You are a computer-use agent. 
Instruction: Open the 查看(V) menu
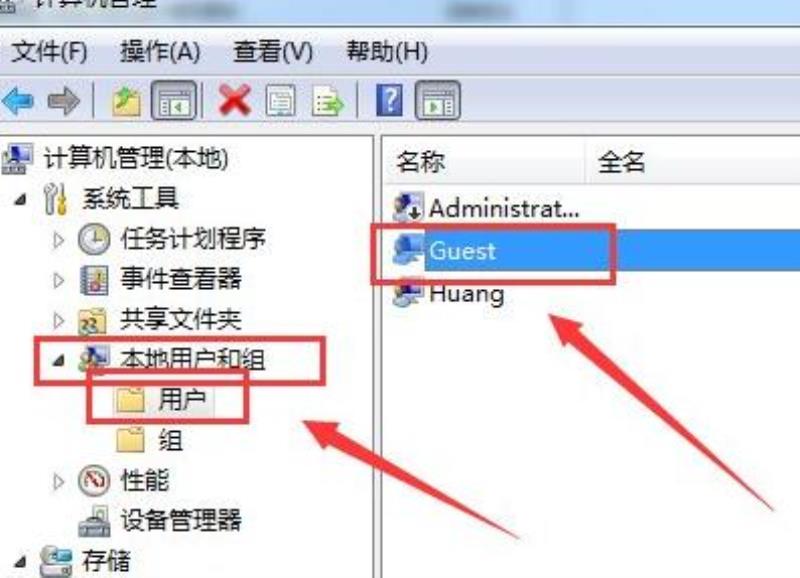pyautogui.click(x=272, y=52)
